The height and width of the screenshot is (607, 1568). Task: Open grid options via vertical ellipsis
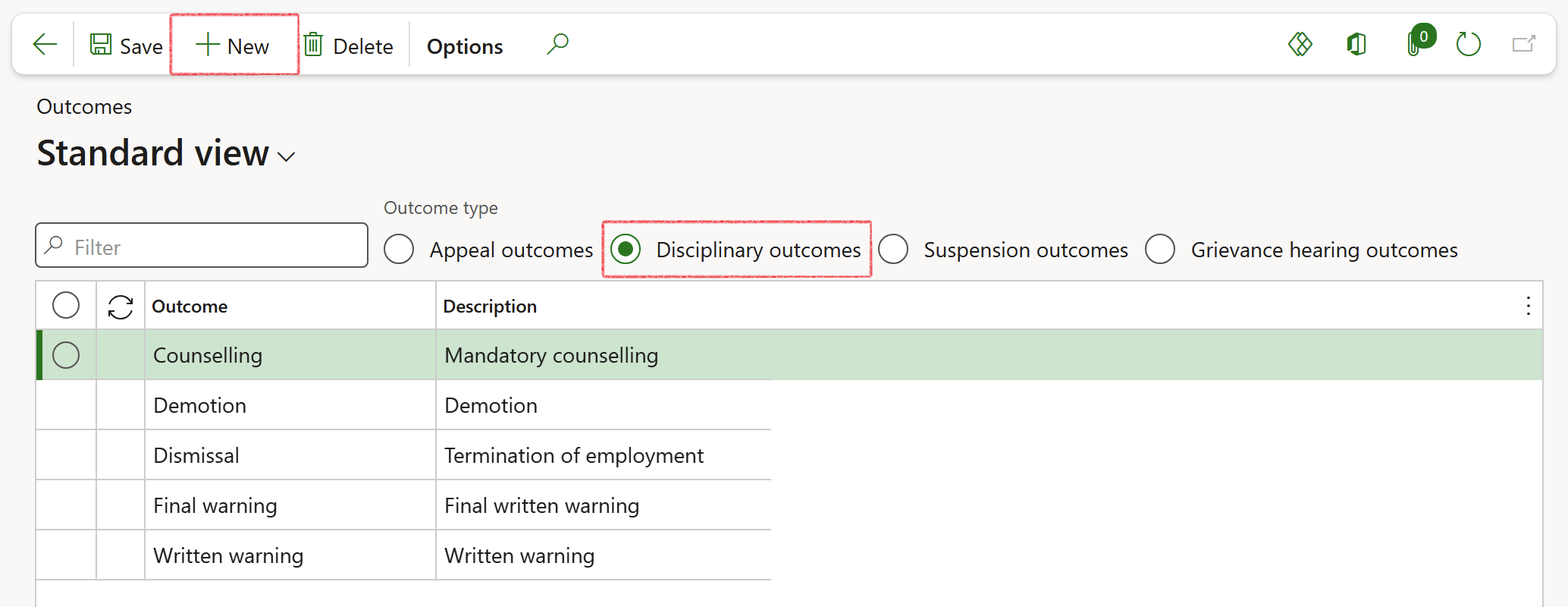coord(1528,307)
